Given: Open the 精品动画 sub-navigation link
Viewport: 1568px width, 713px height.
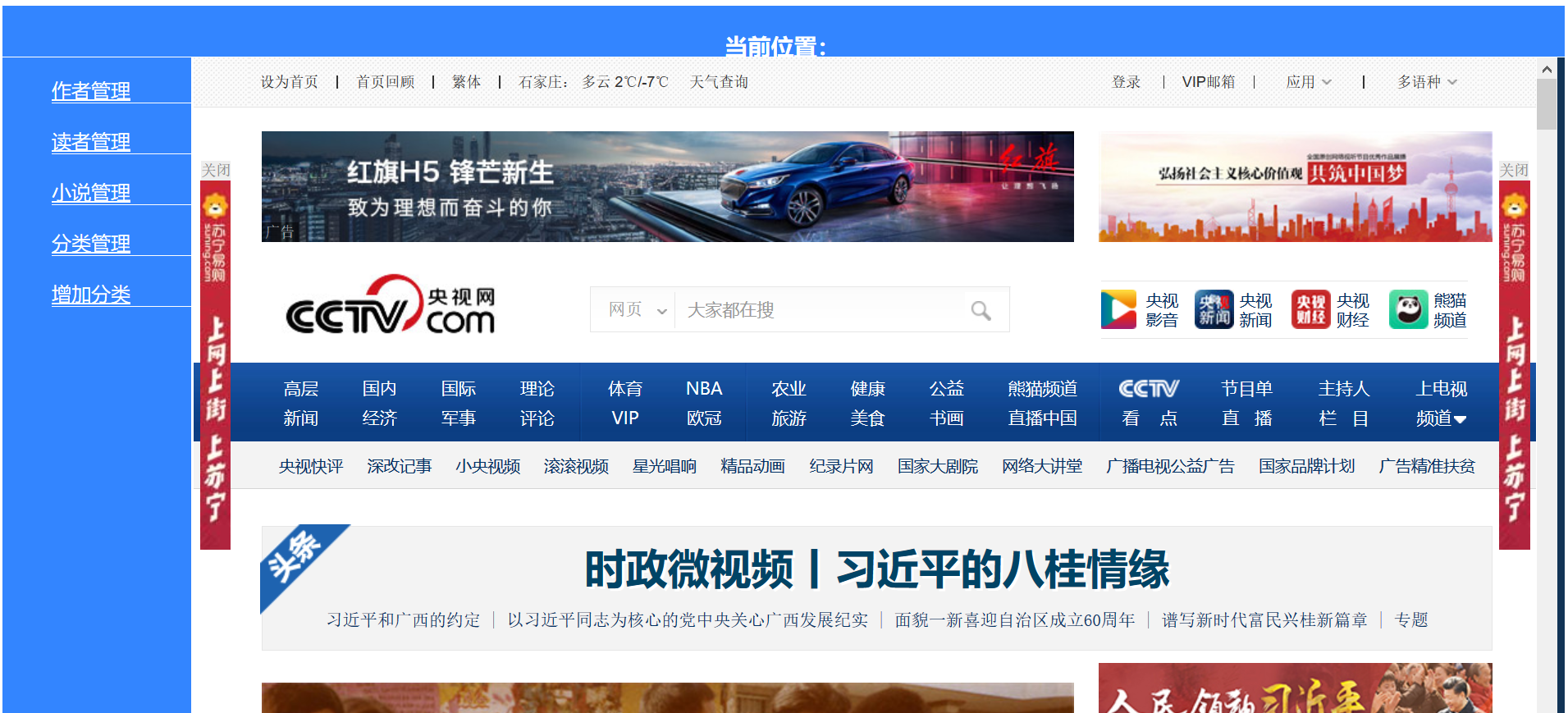Looking at the screenshot, I should coord(752,466).
